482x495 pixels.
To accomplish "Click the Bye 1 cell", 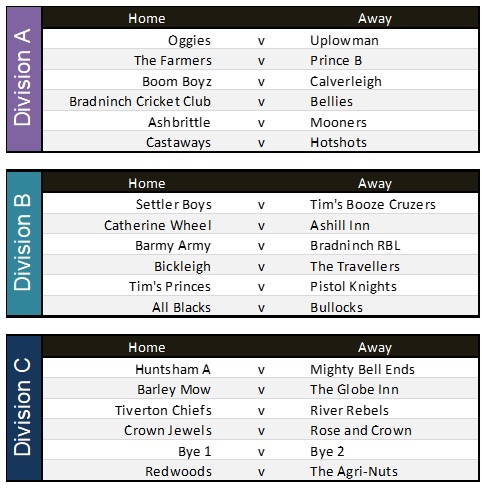I will tap(195, 452).
